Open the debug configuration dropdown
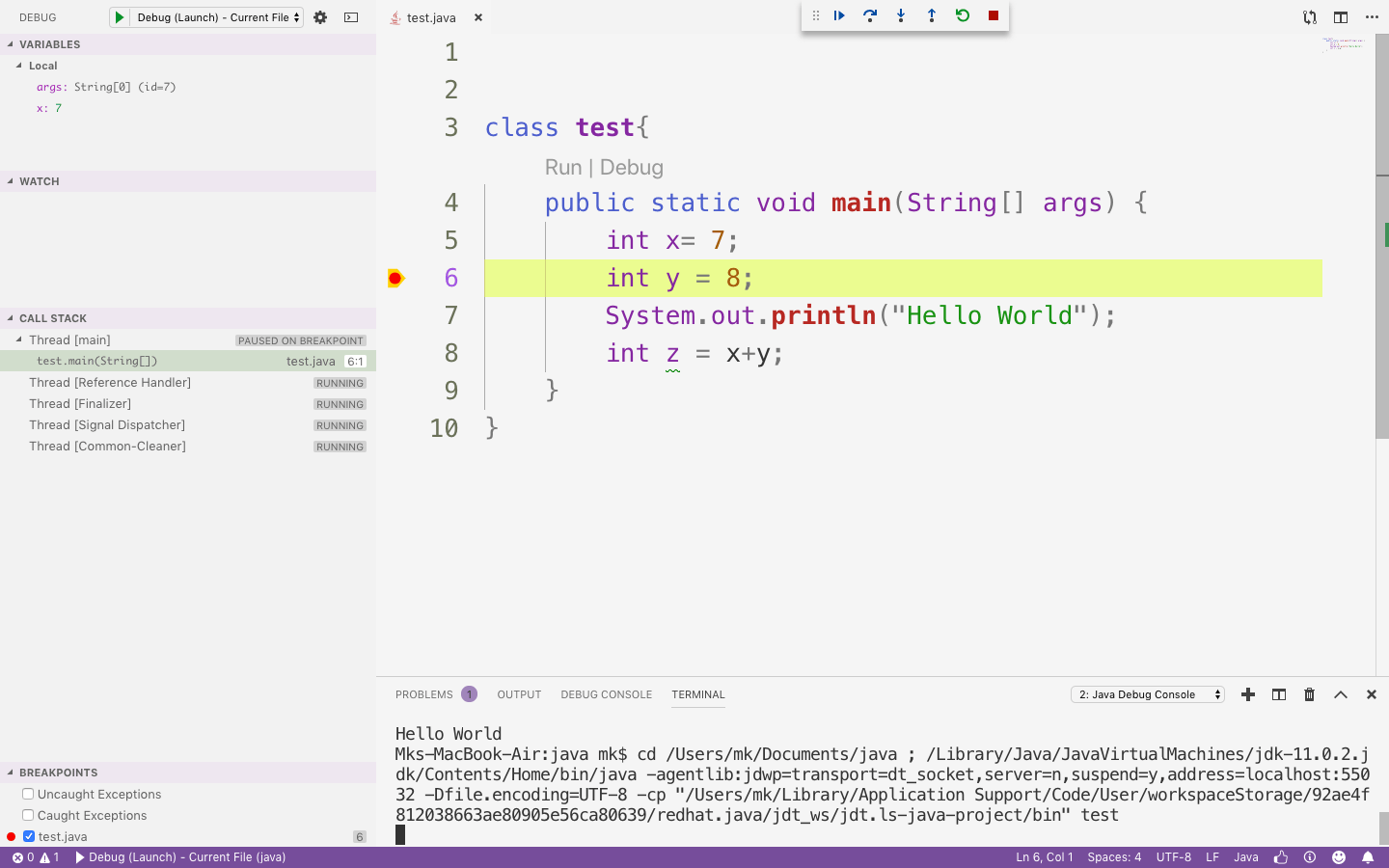Viewport: 1389px width, 868px height. point(218,17)
